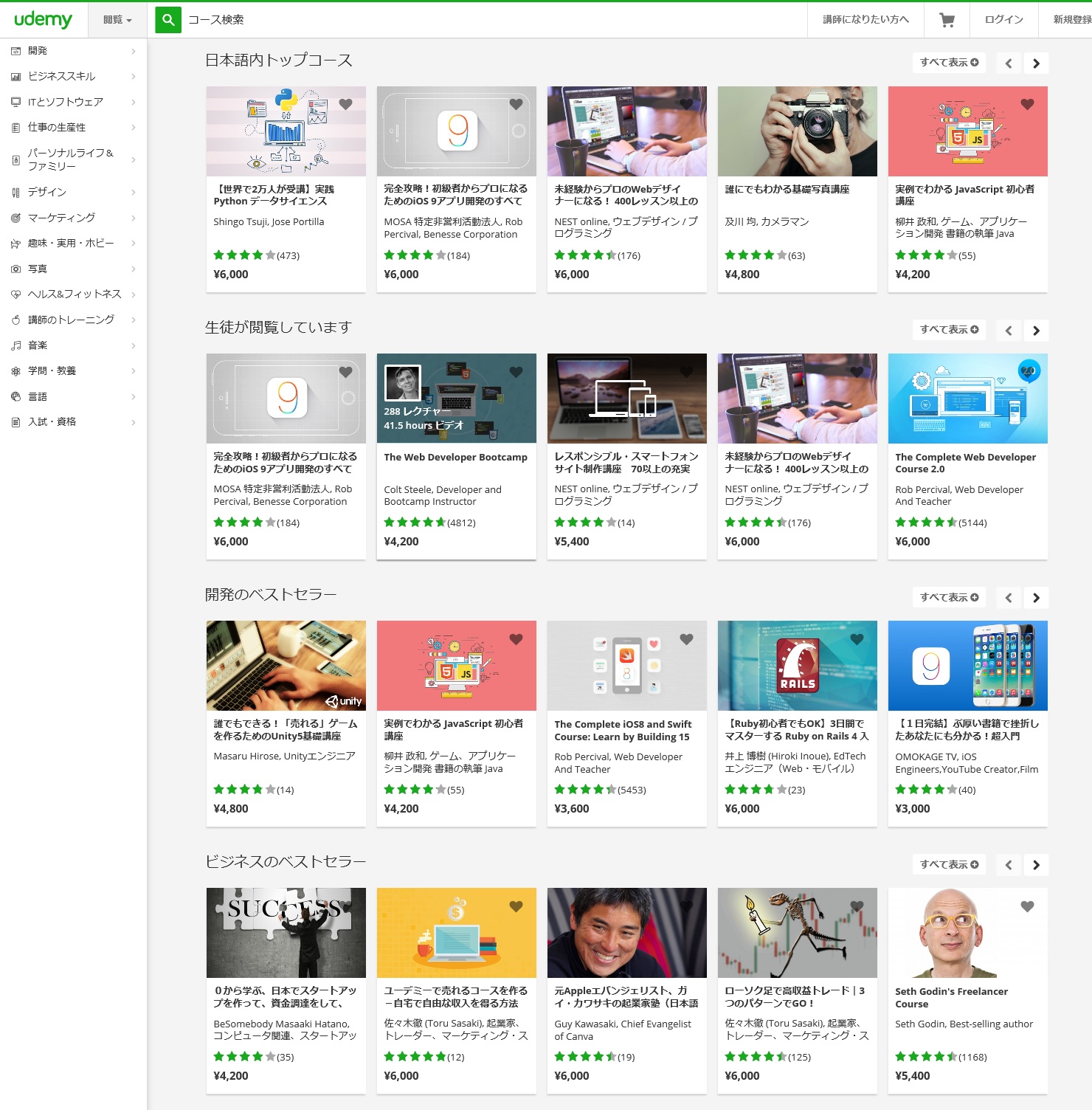The image size is (1092, 1110).
Task: Click the ビジネススキル chart icon
Action: pyautogui.click(x=15, y=77)
